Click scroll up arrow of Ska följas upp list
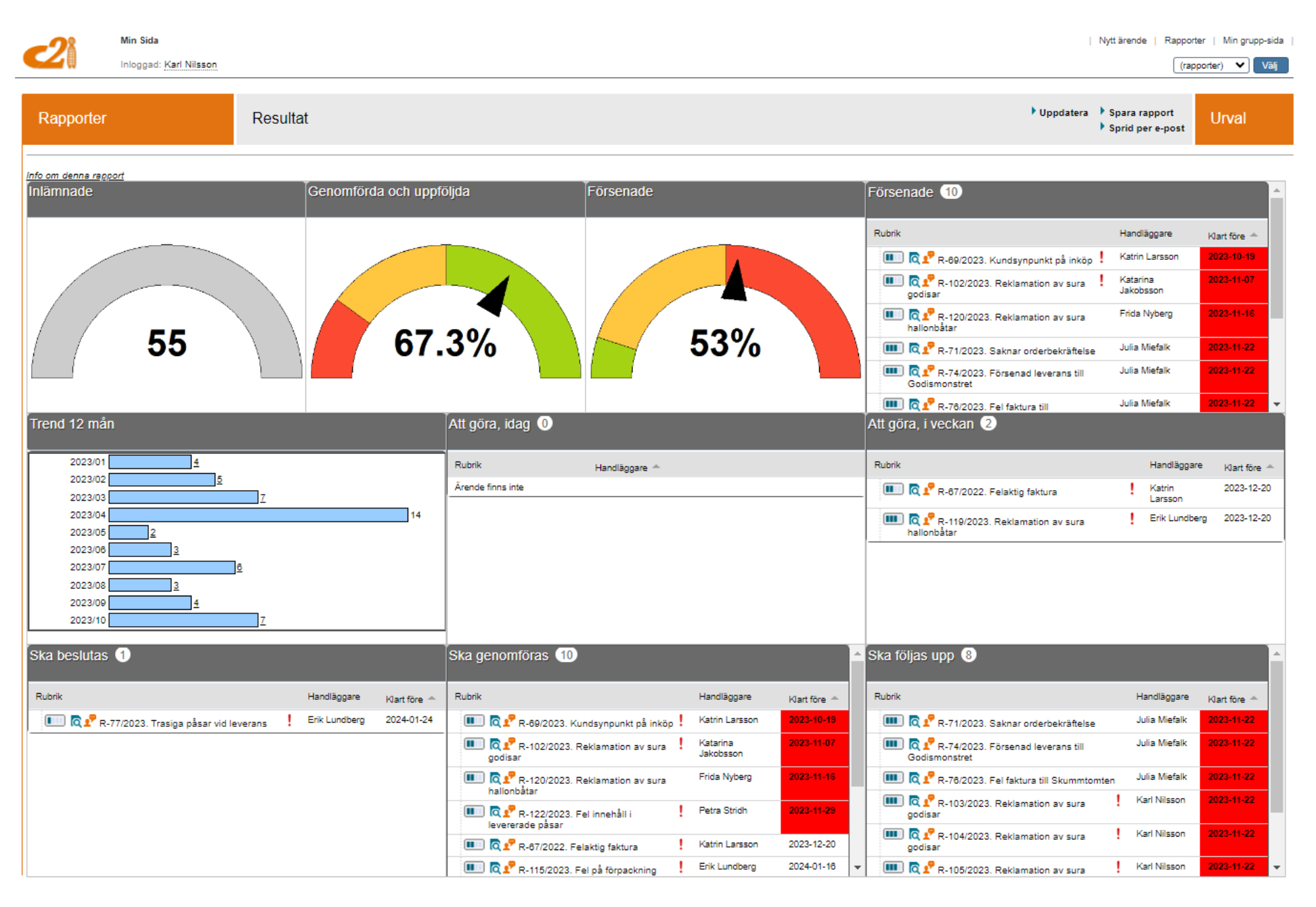The image size is (1316, 907). point(1277,654)
